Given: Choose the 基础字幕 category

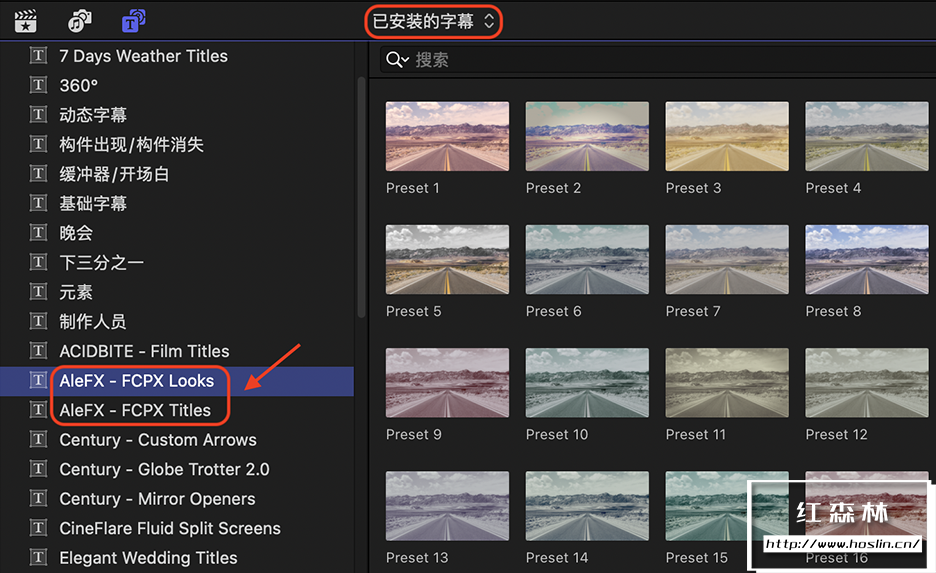Looking at the screenshot, I should click(93, 203).
